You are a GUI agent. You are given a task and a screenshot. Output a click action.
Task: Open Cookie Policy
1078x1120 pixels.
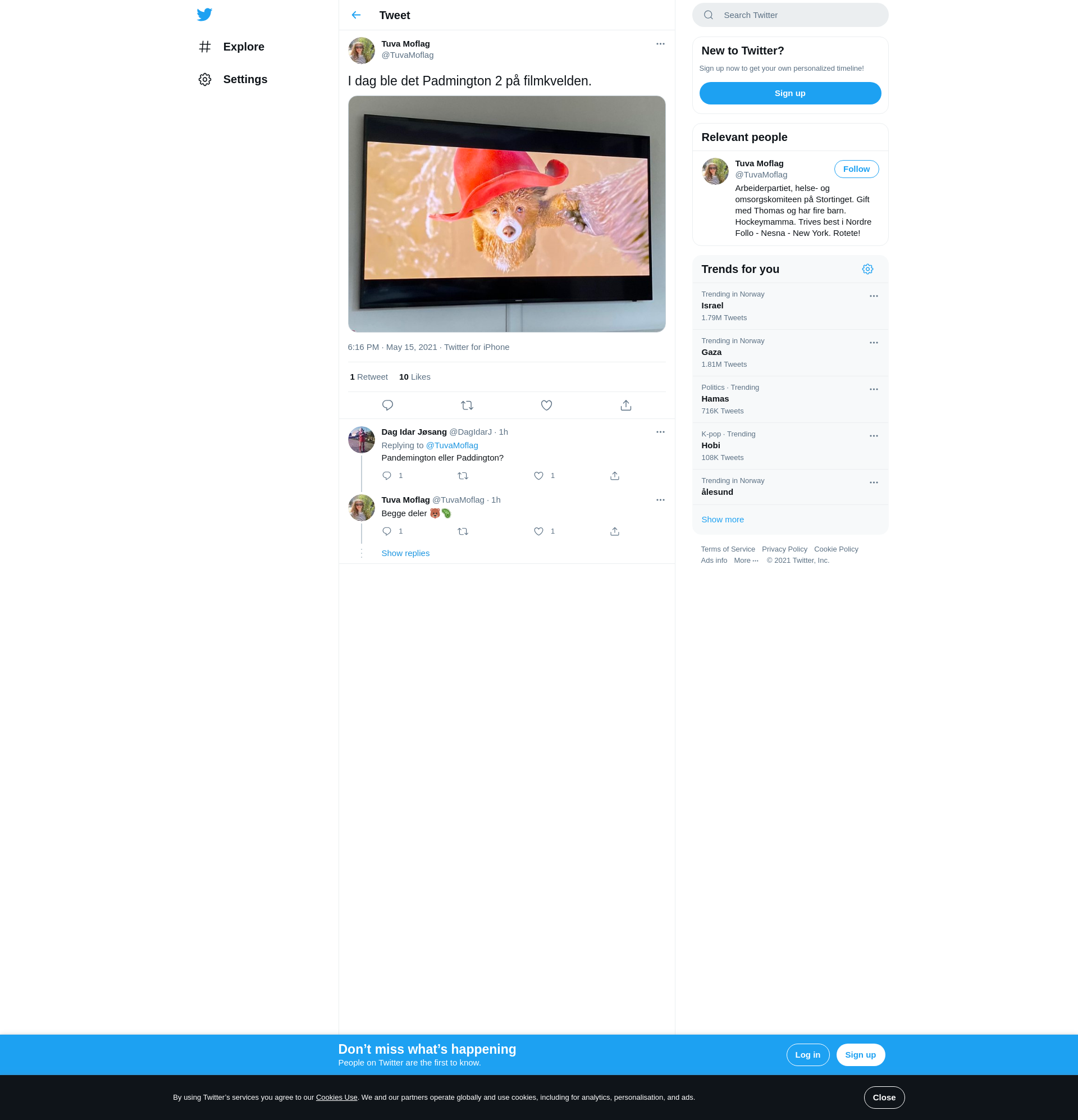(836, 549)
